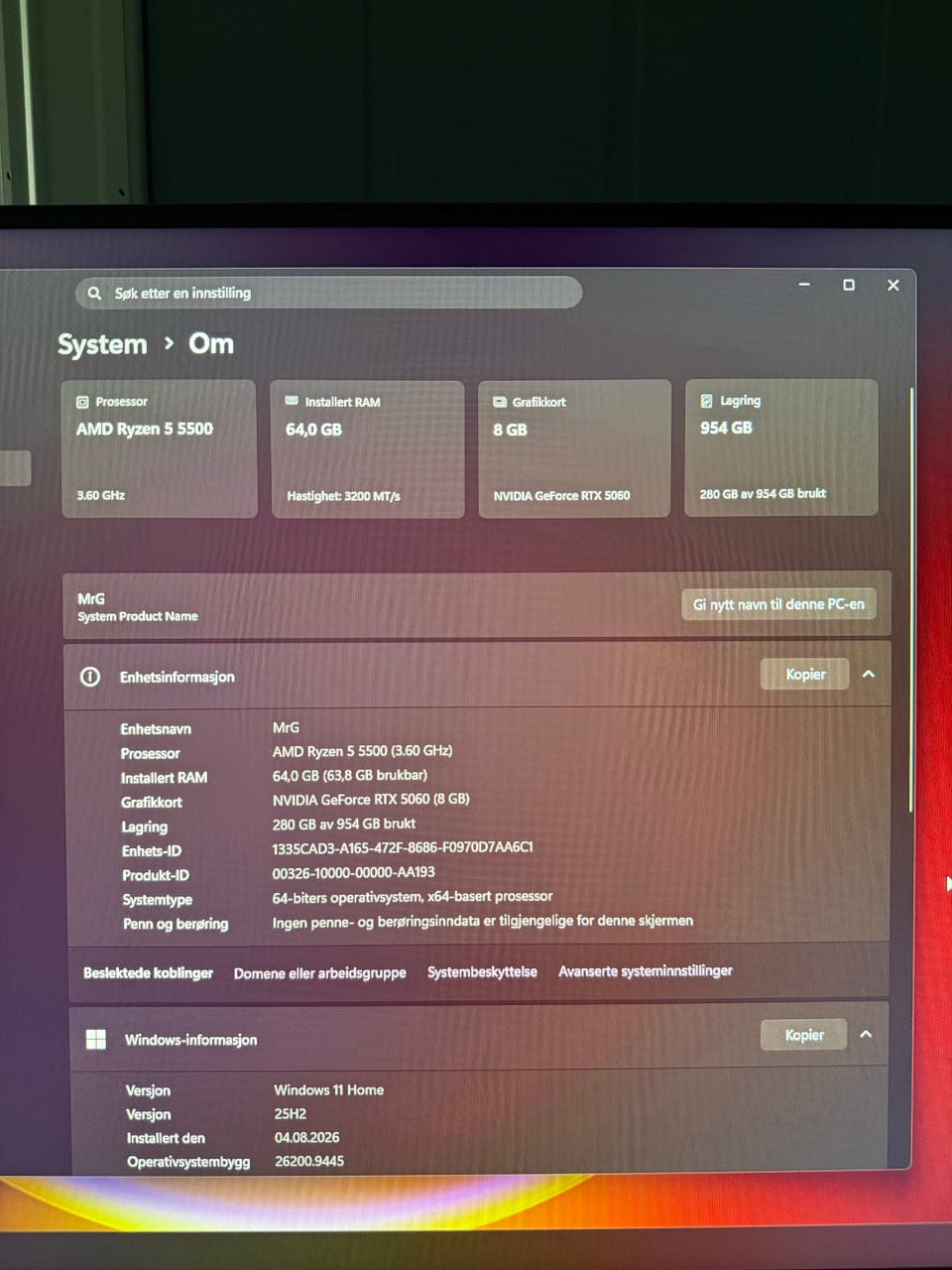Select the 'AMD Ryzen 5 5500 (3.60 GHz)' value
The height and width of the screenshot is (1270, 952).
pyautogui.click(x=362, y=751)
